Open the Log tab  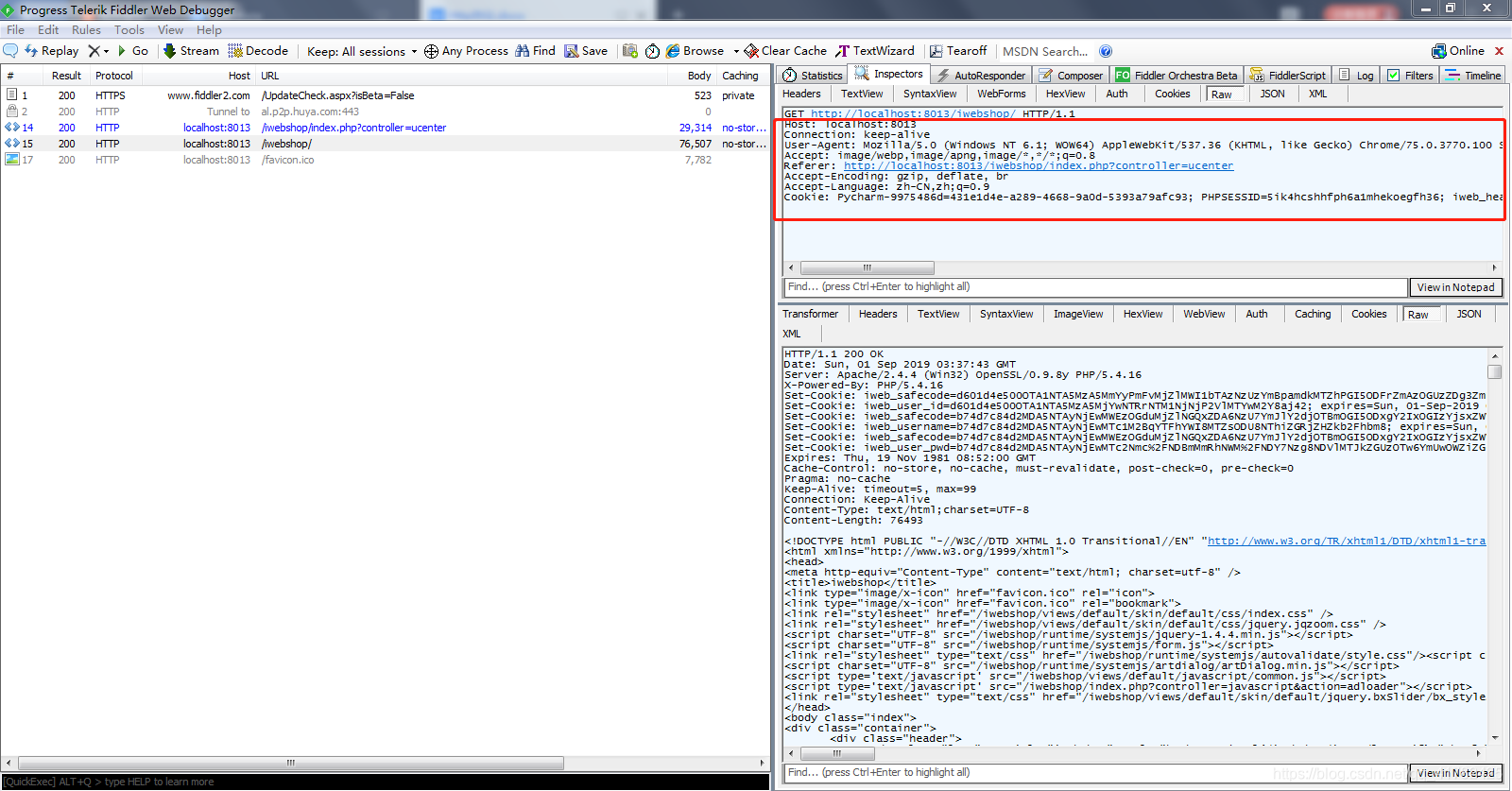1357,75
